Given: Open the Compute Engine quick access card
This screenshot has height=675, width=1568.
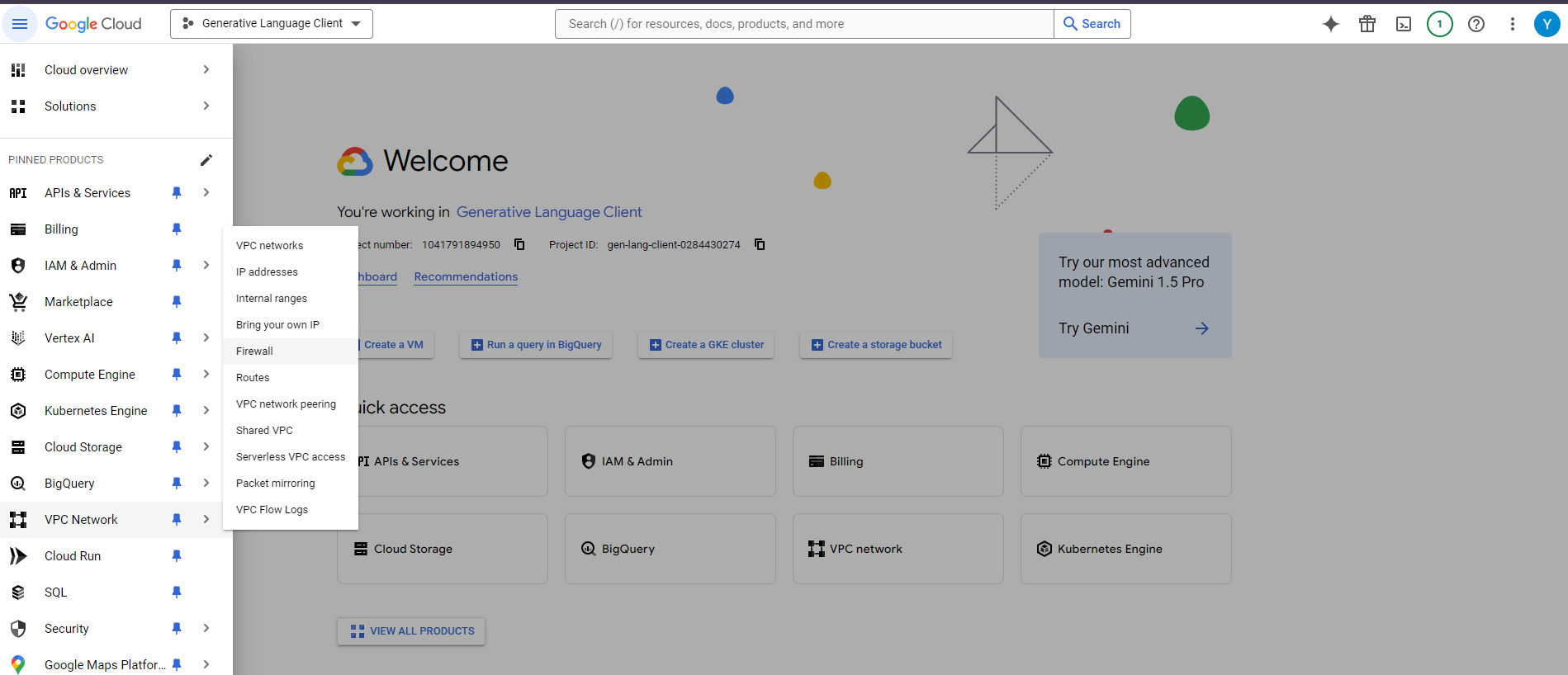Looking at the screenshot, I should click(x=1126, y=461).
